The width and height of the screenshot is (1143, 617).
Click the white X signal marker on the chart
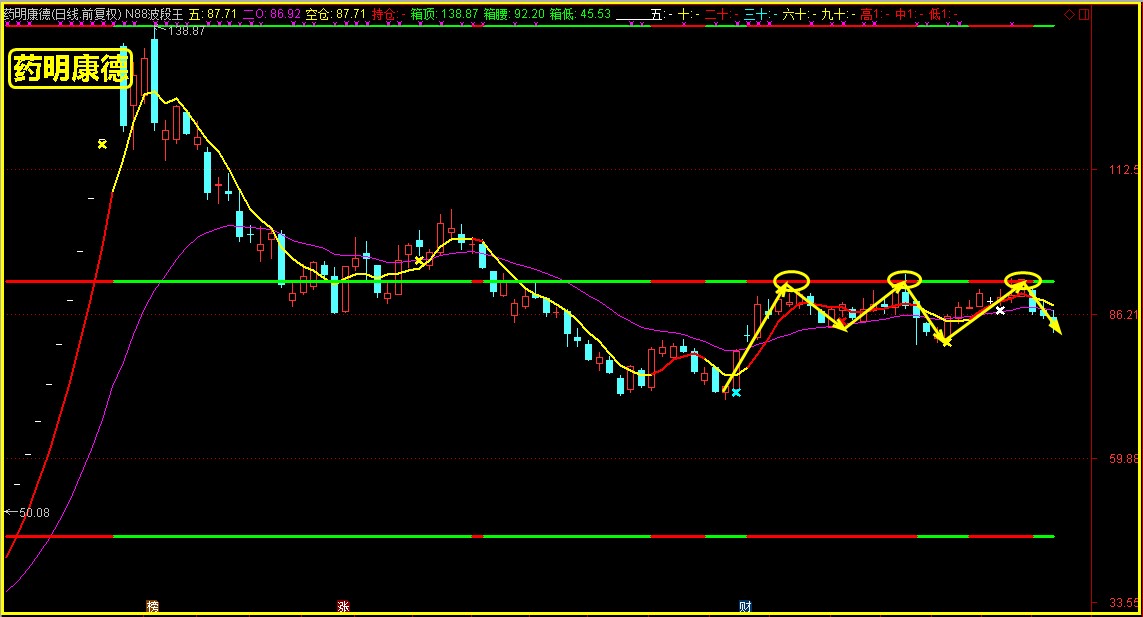[1000, 311]
